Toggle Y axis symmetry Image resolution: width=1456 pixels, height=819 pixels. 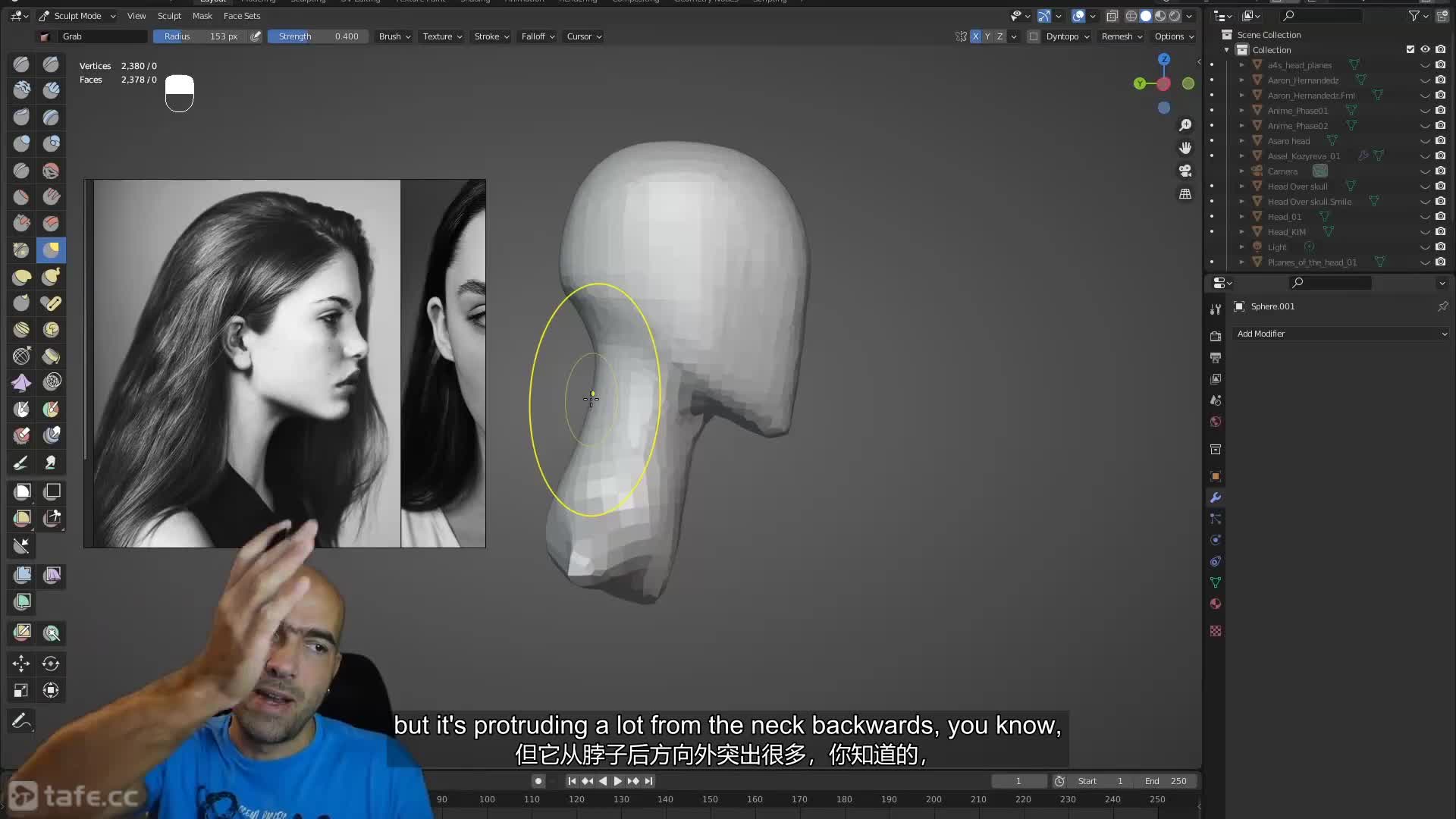pos(987,36)
